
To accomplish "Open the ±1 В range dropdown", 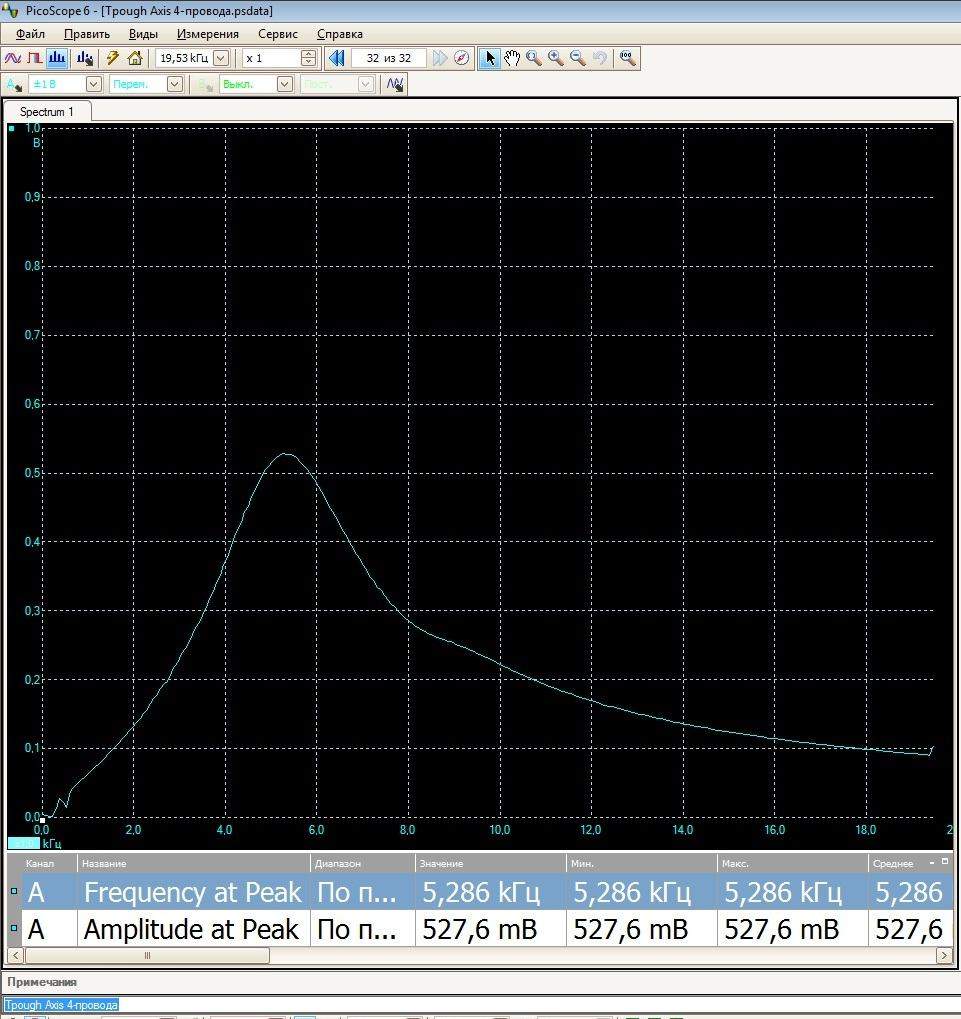I will (94, 84).
